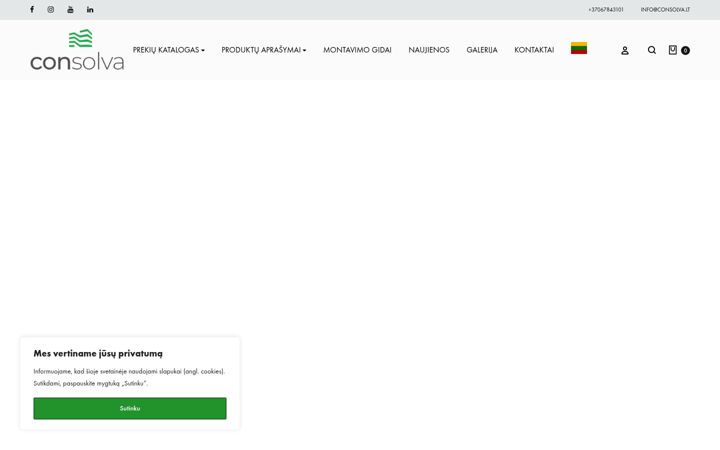Screen dimensions: 720x450
Task: Select the Lithuanian flag language switcher
Action: click(x=579, y=48)
